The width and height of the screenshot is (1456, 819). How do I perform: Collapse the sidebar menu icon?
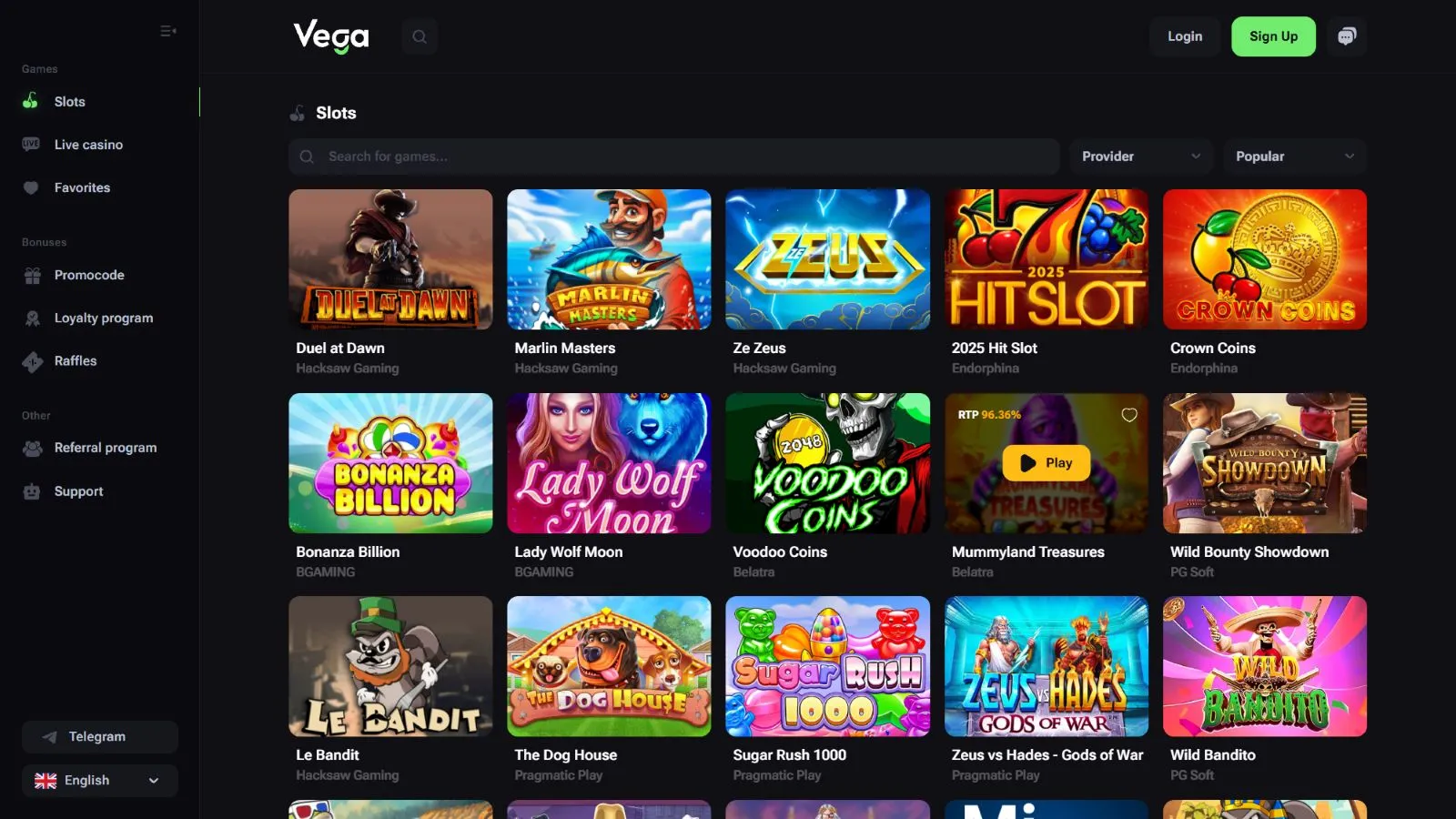coord(168,31)
